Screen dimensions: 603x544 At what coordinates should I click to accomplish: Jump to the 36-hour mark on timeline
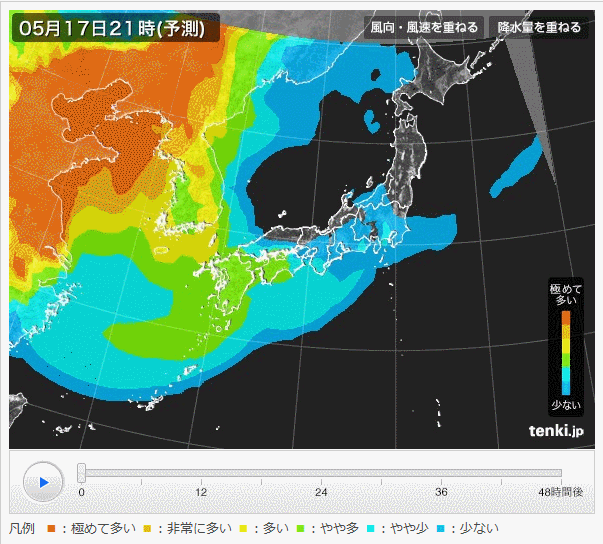[441, 474]
